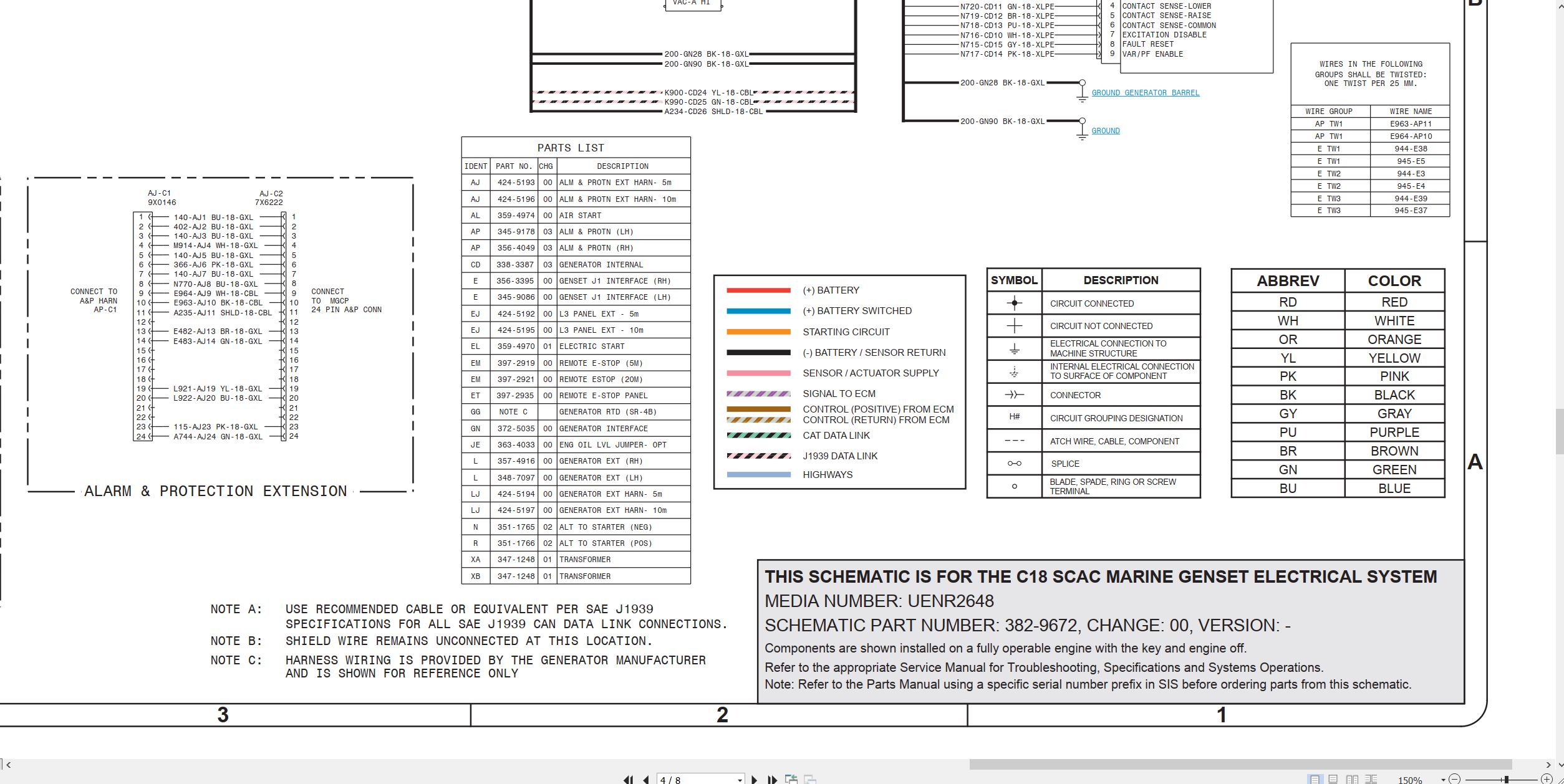Click the CONNECTOR symbol description
Screen dimensions: 1564x784
pos(1075,396)
